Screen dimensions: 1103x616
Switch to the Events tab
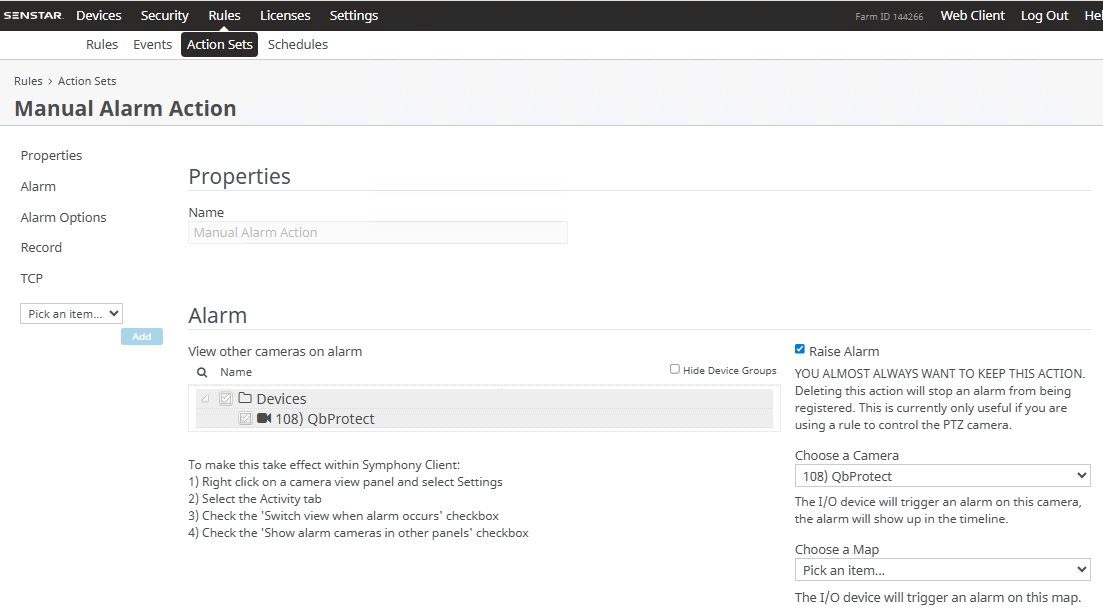(x=153, y=45)
